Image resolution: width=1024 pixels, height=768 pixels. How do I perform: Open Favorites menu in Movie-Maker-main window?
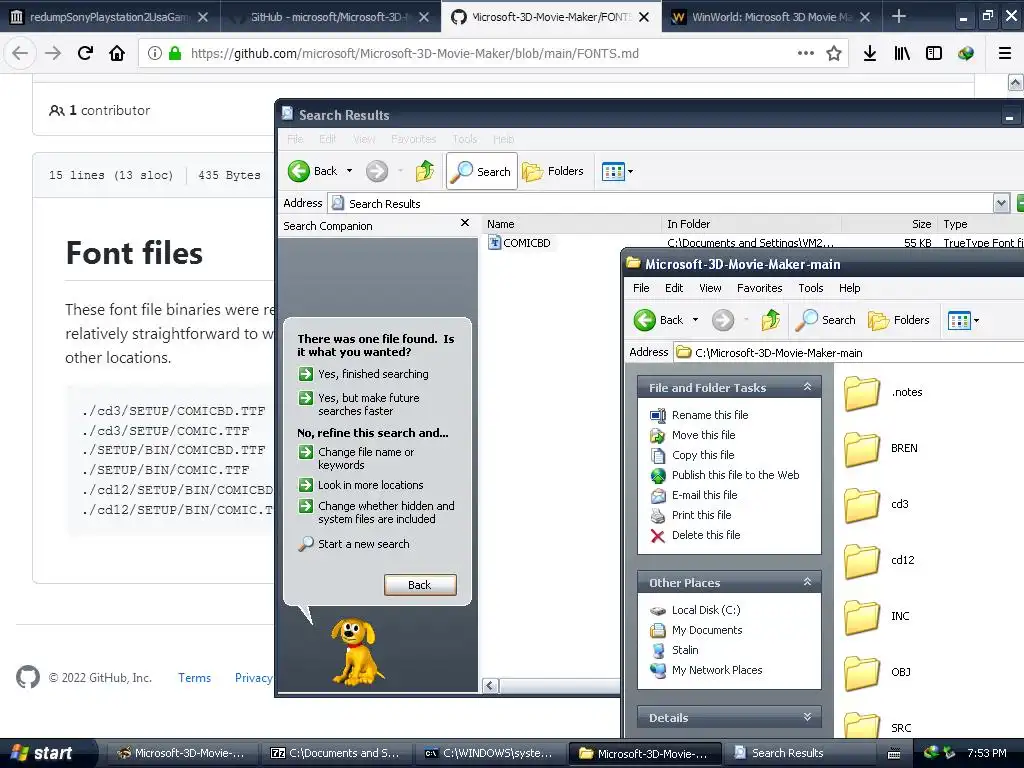(x=760, y=288)
